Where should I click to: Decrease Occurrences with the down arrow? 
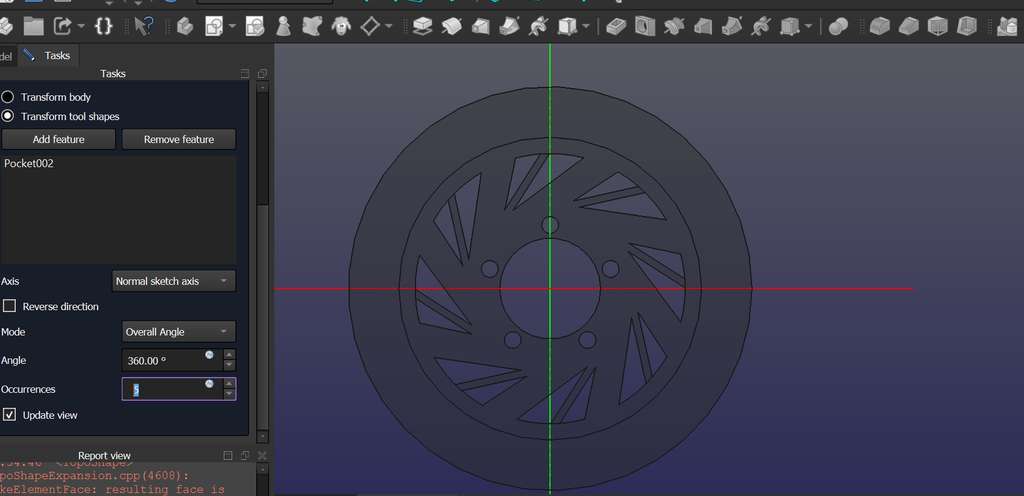[x=229, y=394]
